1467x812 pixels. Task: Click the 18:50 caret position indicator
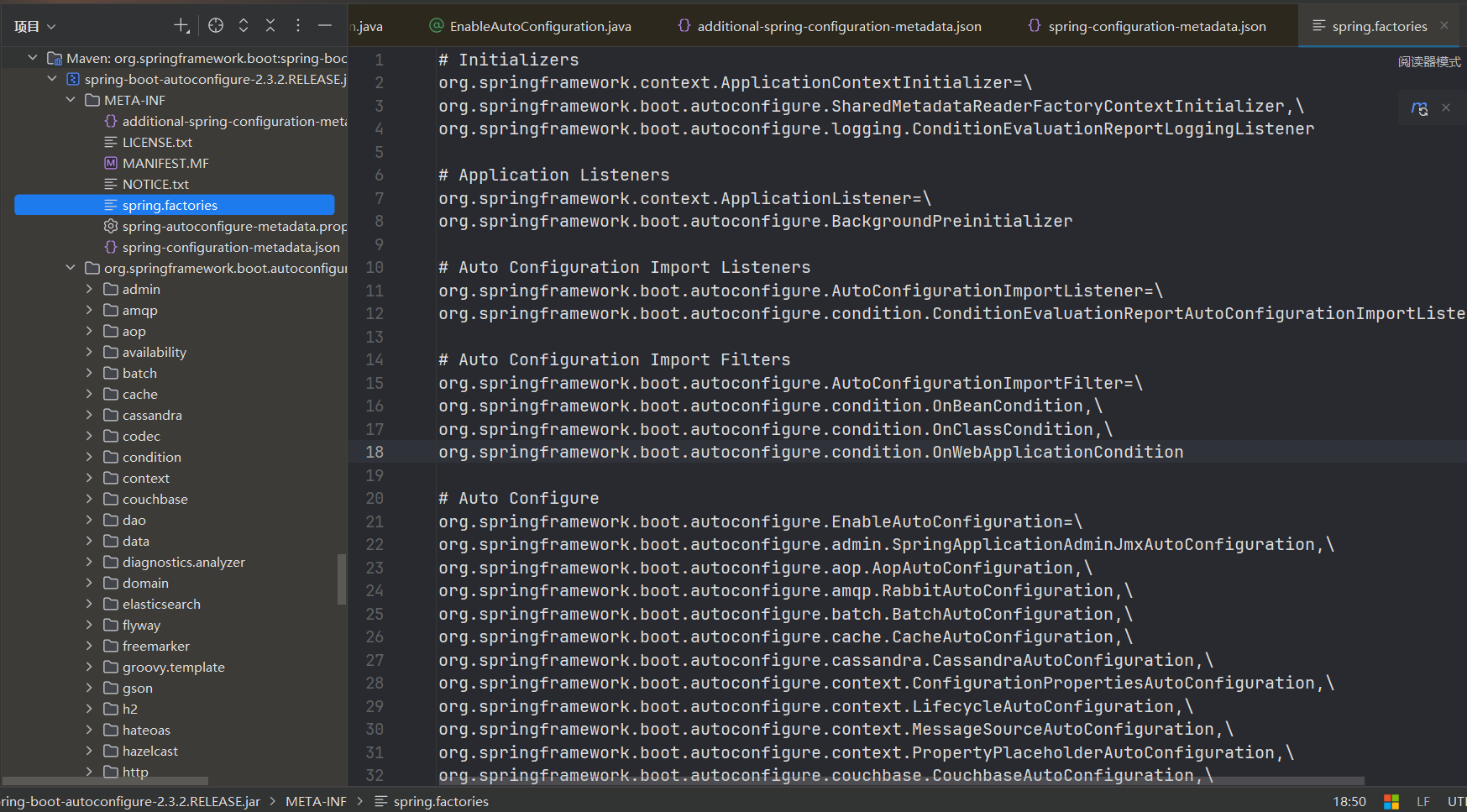(1349, 802)
